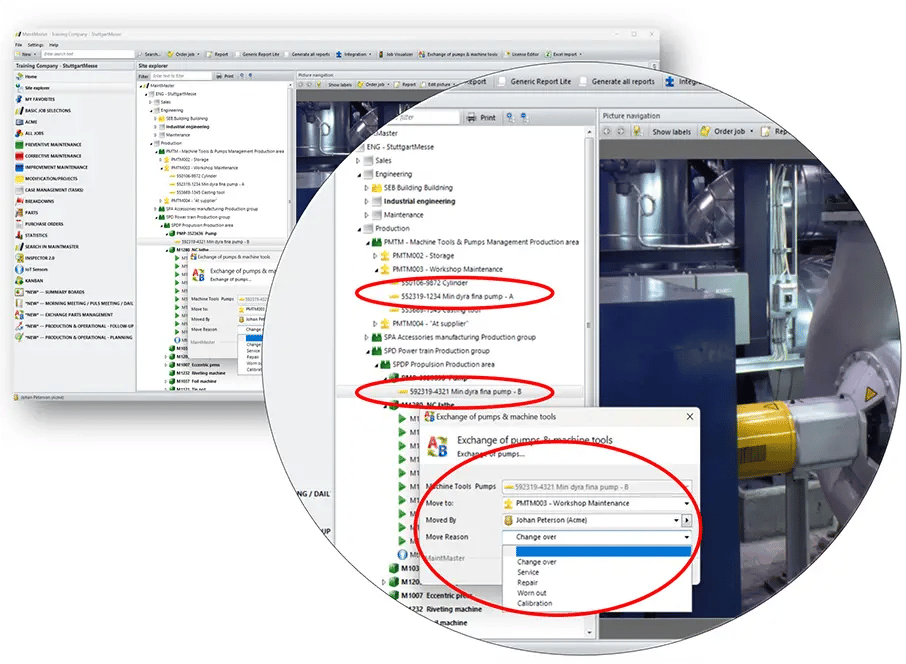906x664 pixels.
Task: Select PMTM003 - Workshop Maintenance in enlarged tree
Action: 447,269
